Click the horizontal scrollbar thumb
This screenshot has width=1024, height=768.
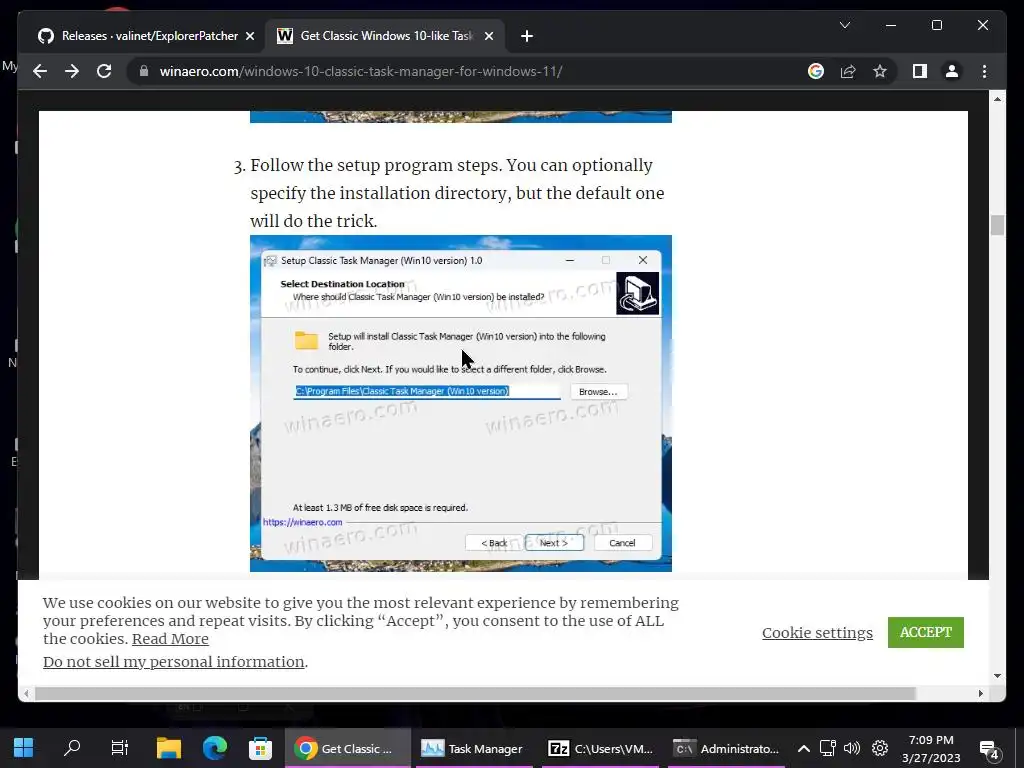[x=475, y=693]
